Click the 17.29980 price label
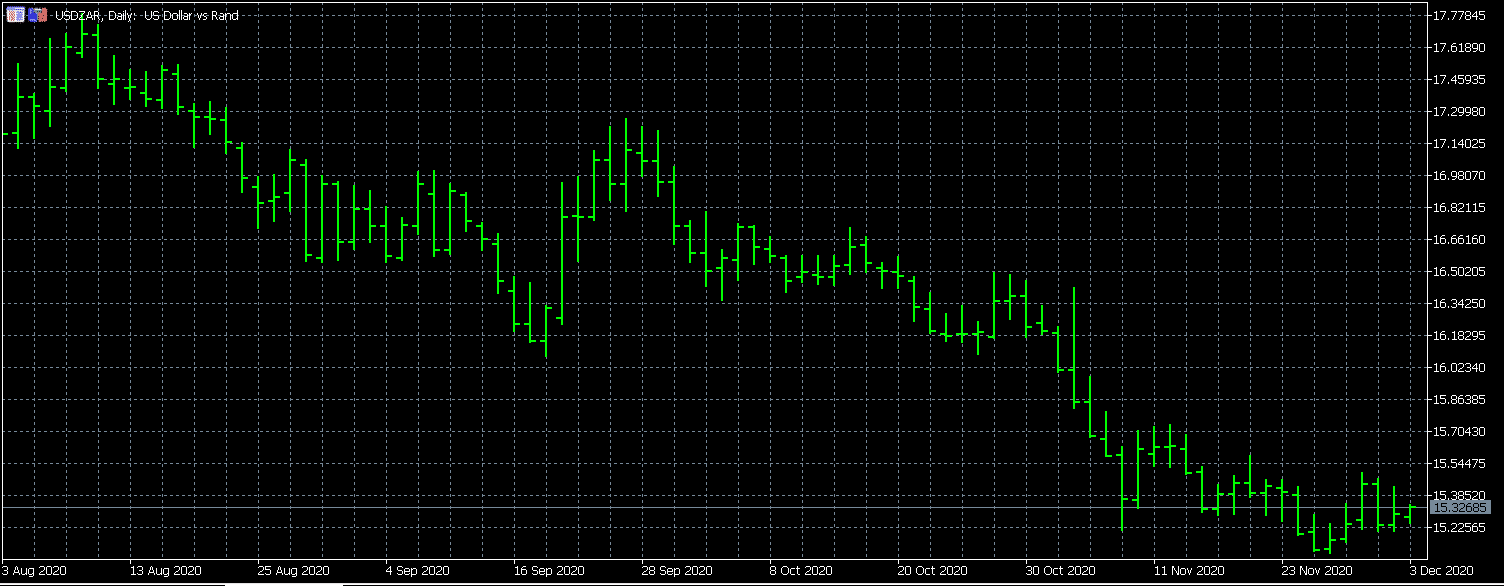 1458,111
